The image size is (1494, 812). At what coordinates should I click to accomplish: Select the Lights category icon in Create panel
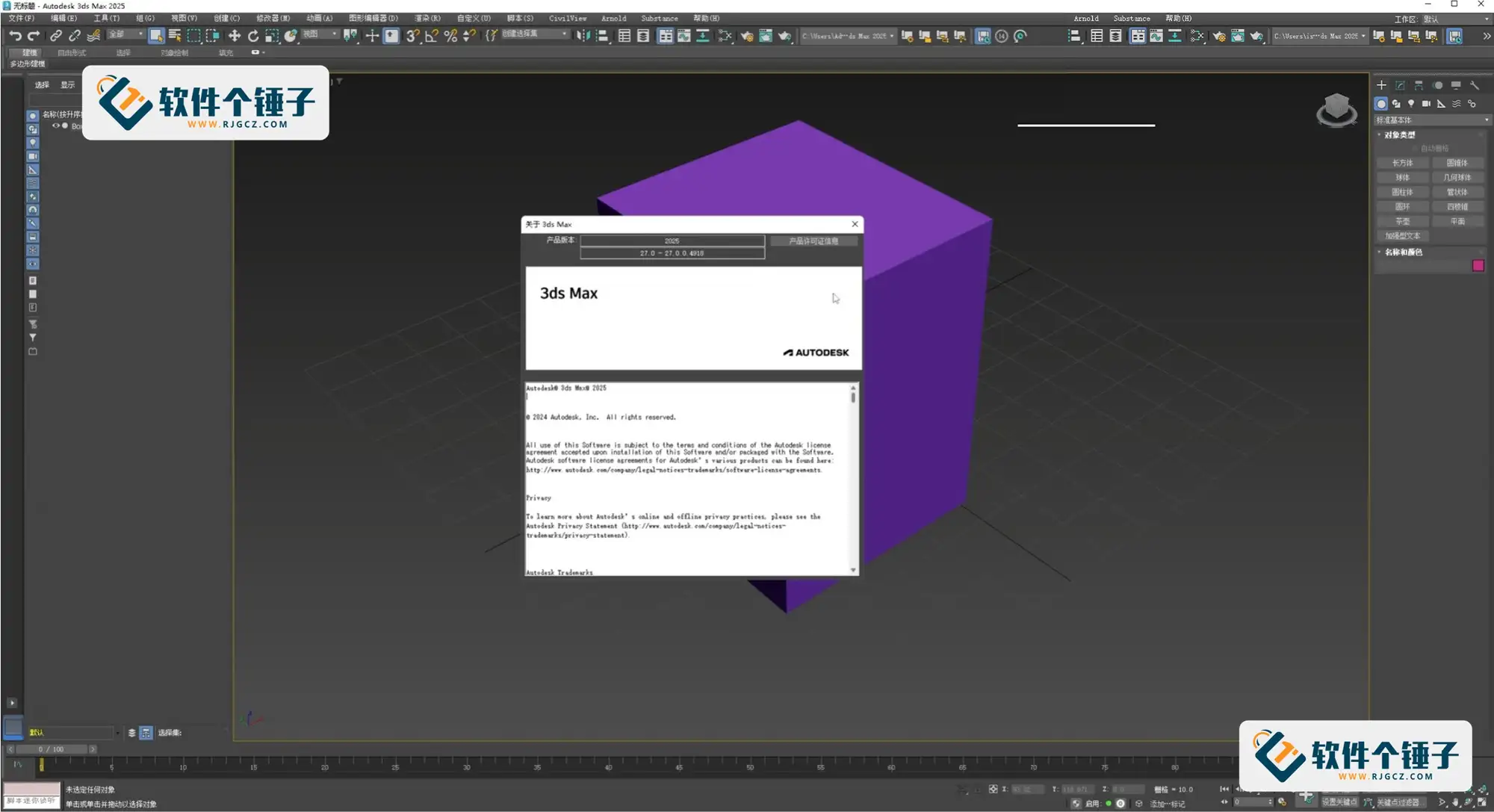[1410, 104]
